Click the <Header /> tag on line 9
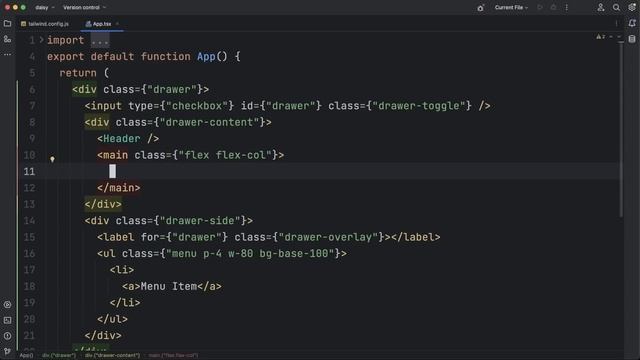This screenshot has height=360, width=640. pos(128,139)
